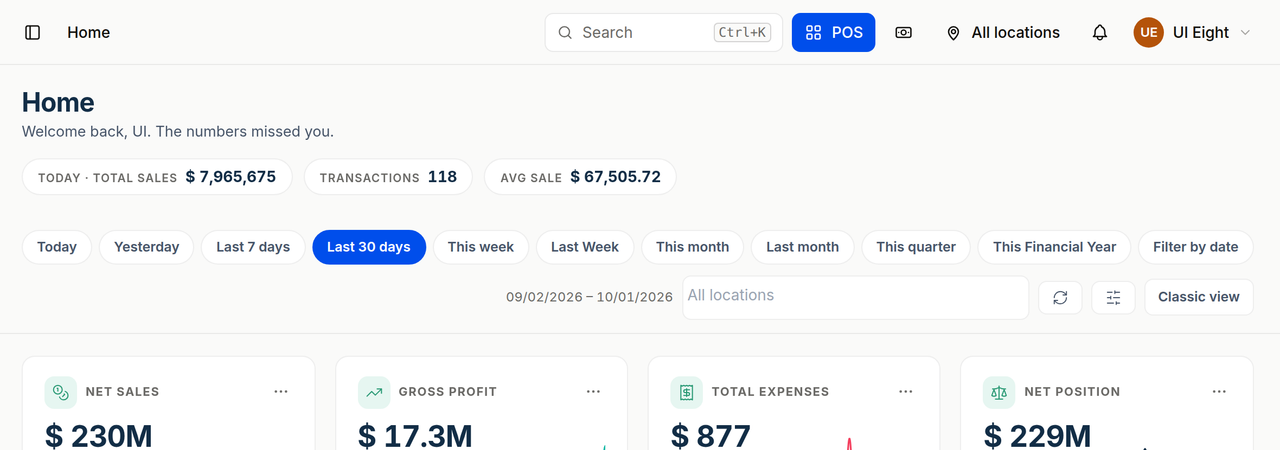Select the This month filter
1280x450 pixels.
[693, 247]
